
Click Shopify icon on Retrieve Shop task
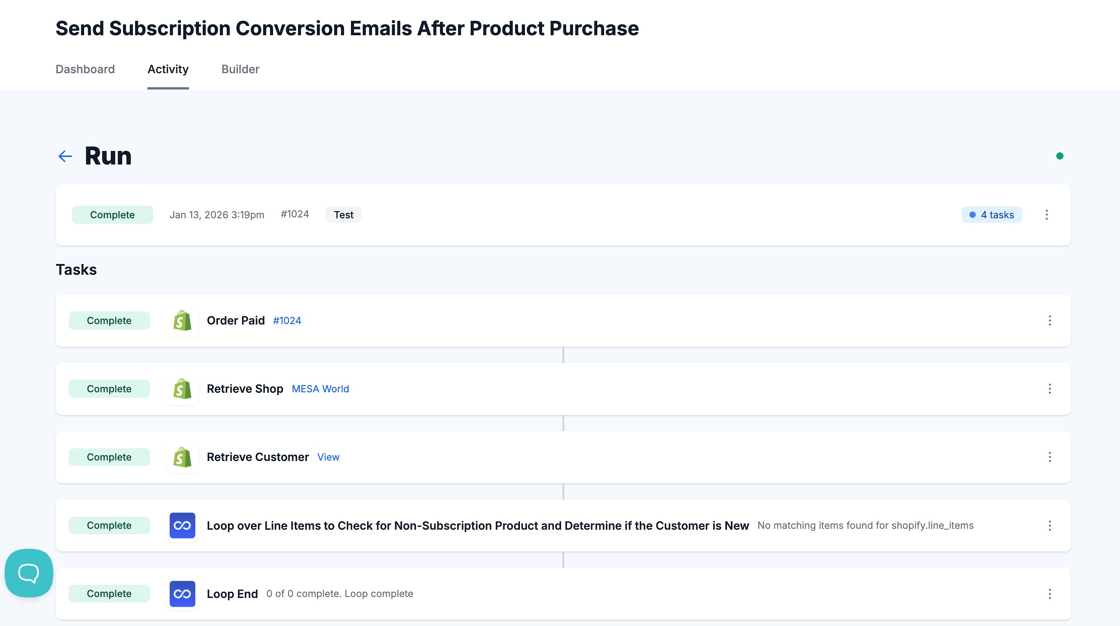[x=182, y=389]
